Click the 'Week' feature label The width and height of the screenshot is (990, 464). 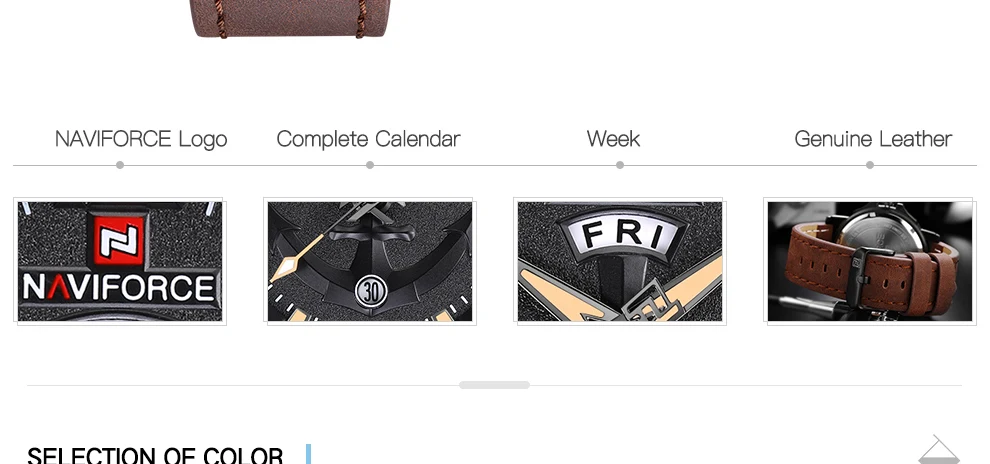[x=613, y=139]
